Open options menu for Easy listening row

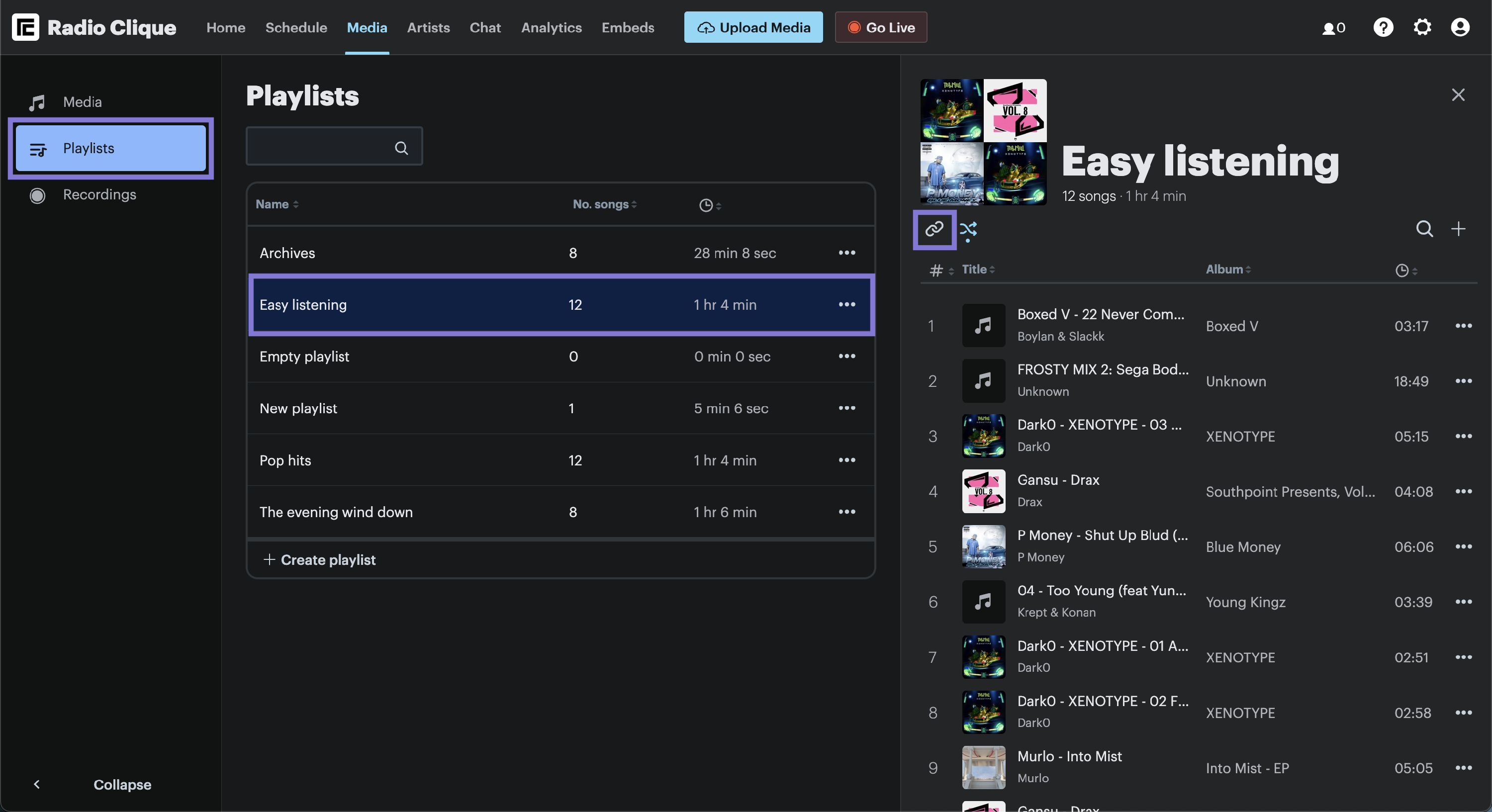(x=847, y=304)
